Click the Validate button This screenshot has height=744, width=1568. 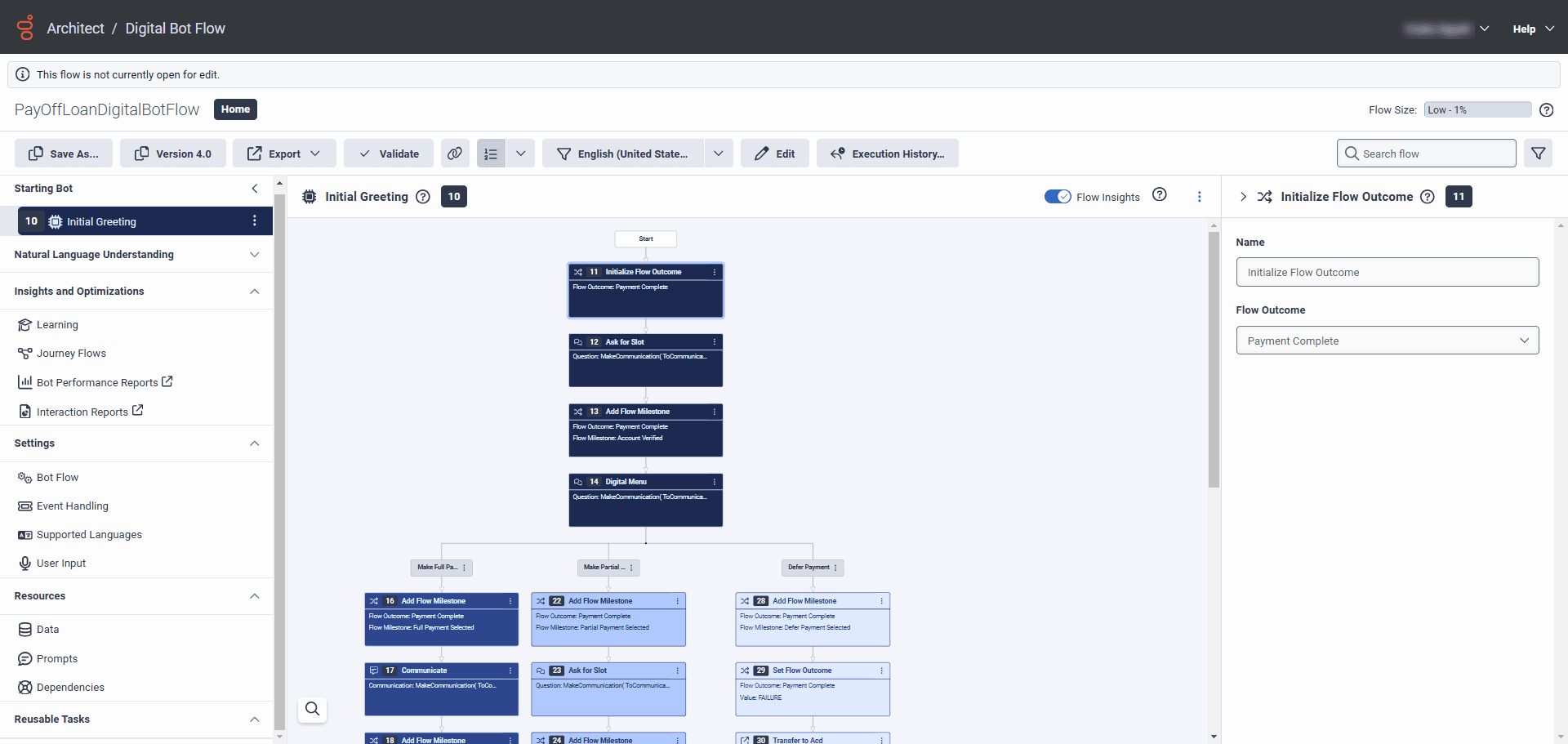coord(388,153)
